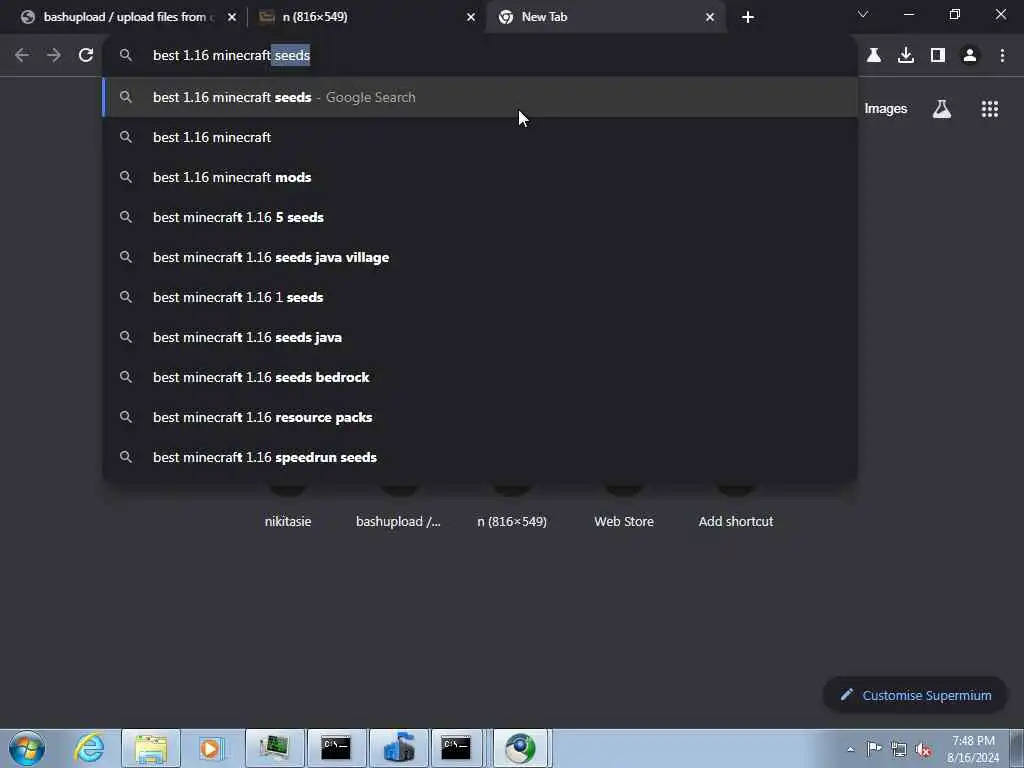Open a new tab with plus button

(x=748, y=17)
